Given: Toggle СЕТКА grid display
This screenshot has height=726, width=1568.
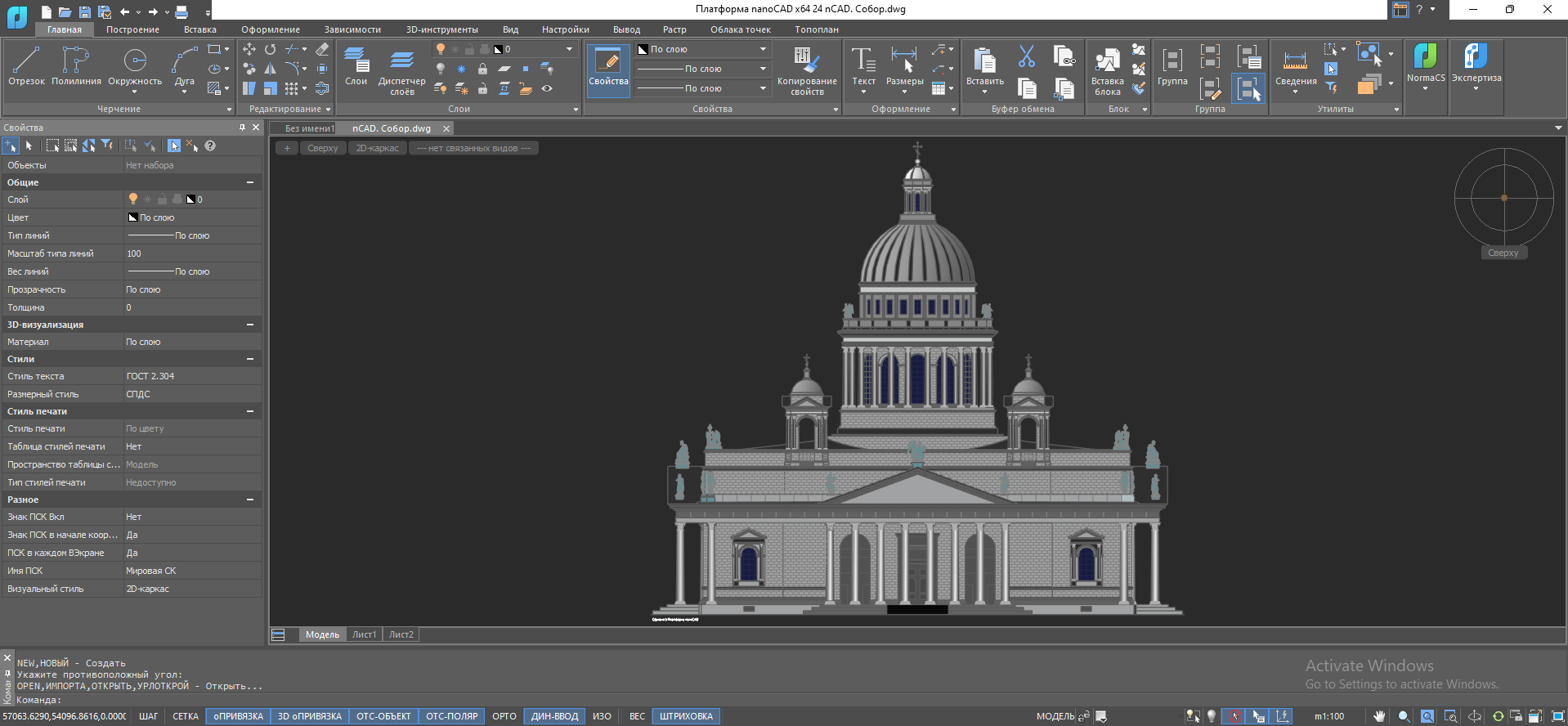Looking at the screenshot, I should pos(186,716).
